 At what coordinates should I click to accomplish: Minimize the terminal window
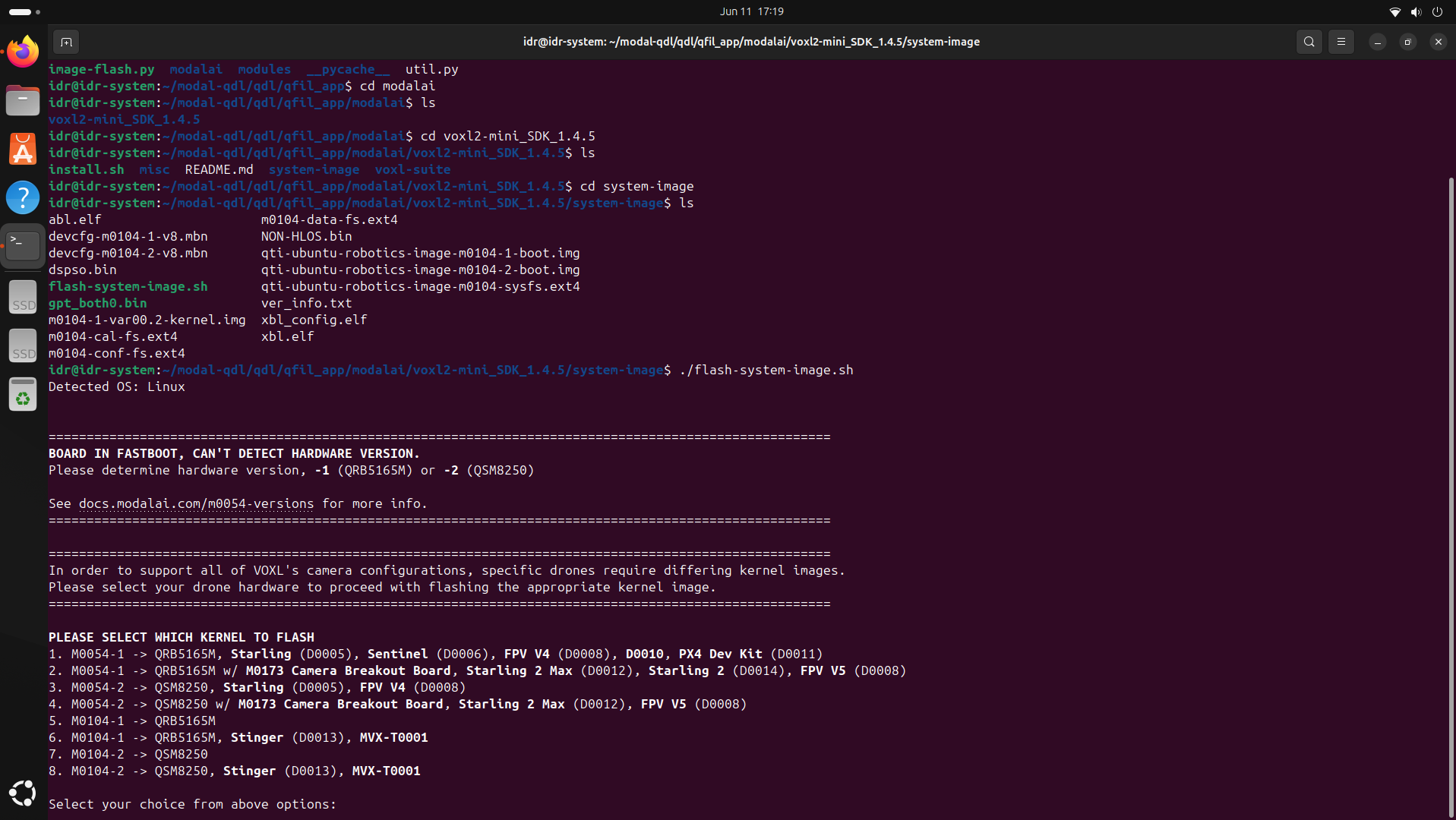tap(1378, 42)
